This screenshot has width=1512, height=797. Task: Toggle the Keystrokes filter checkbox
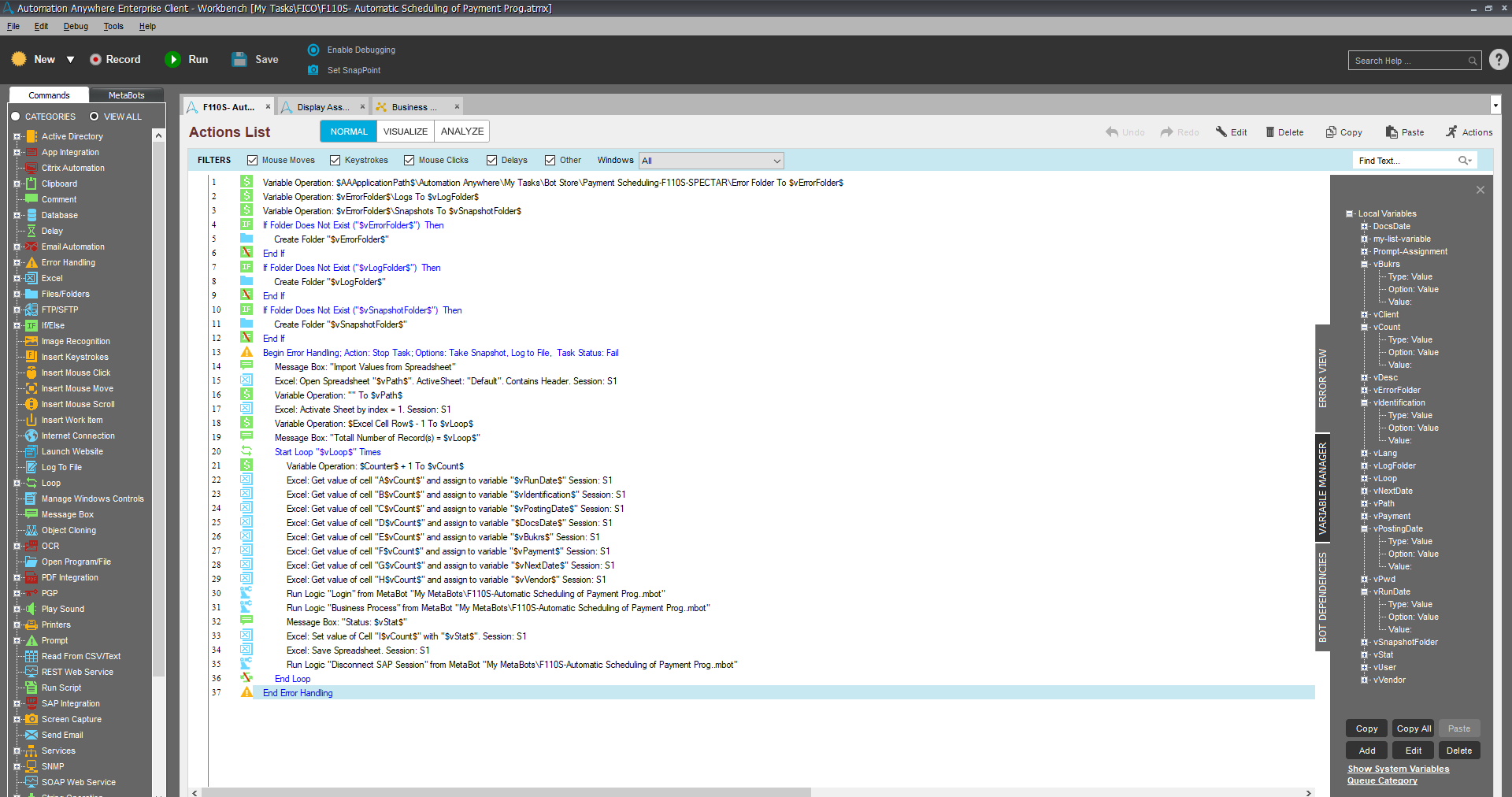click(335, 161)
